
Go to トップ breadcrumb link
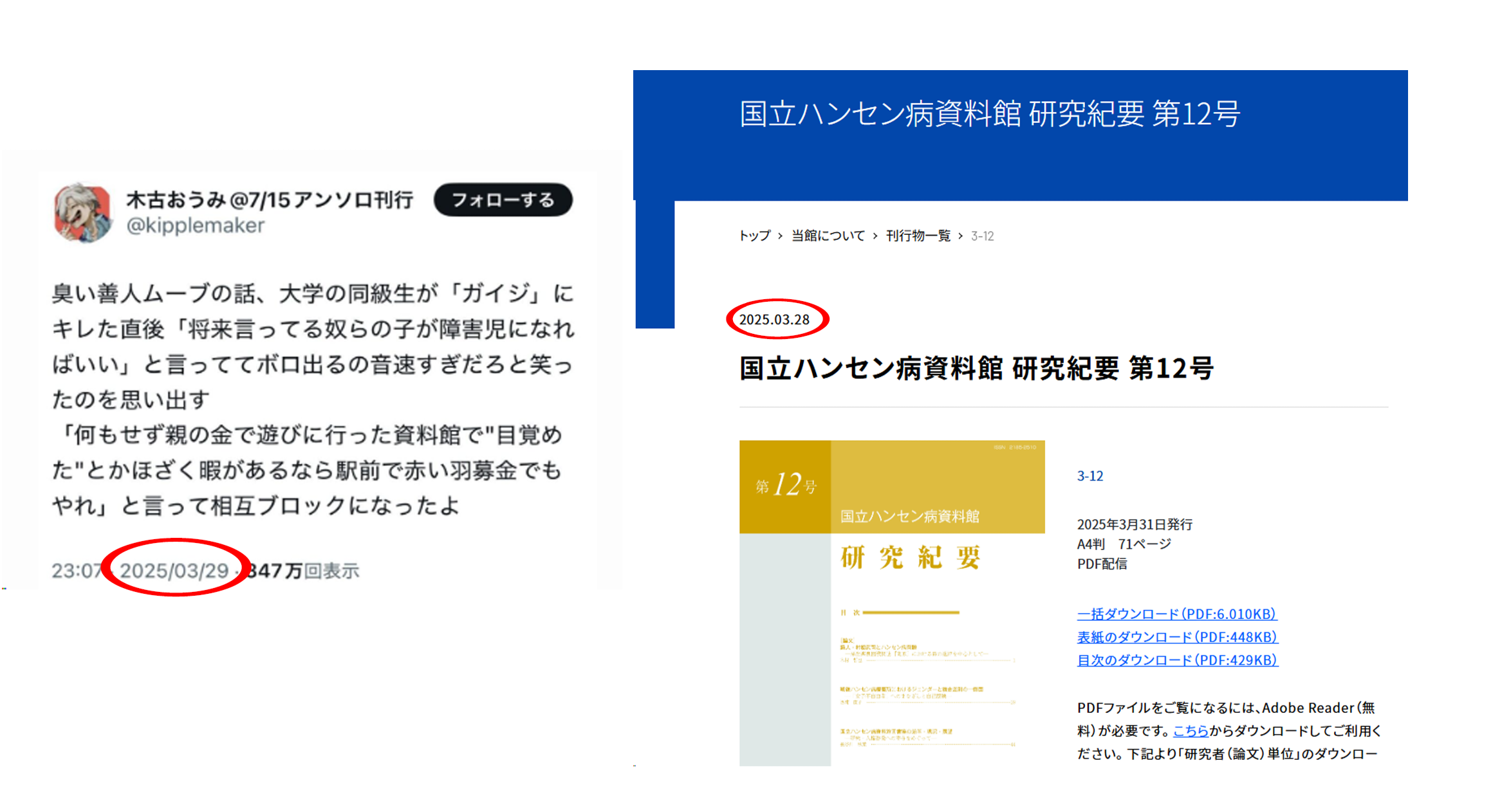click(x=754, y=236)
